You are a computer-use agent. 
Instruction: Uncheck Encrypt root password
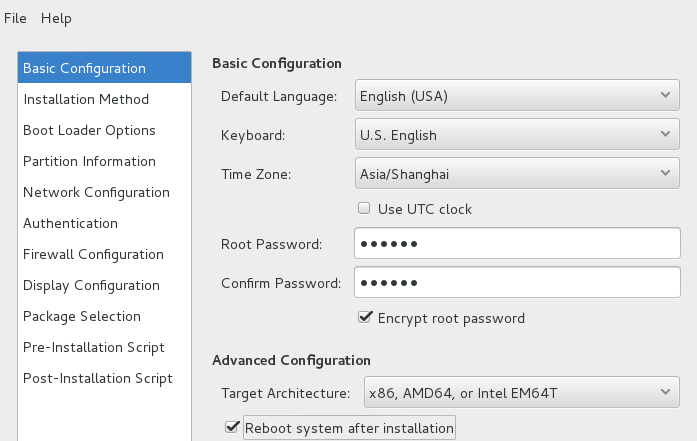click(365, 317)
